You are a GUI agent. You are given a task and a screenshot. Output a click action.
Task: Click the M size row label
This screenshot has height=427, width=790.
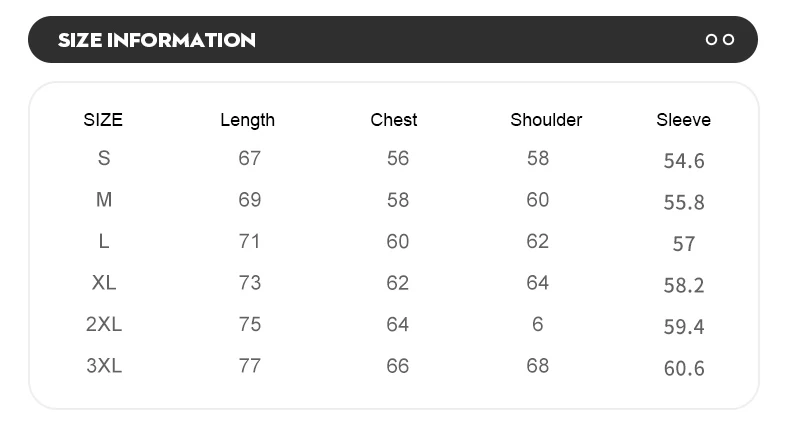[104, 200]
